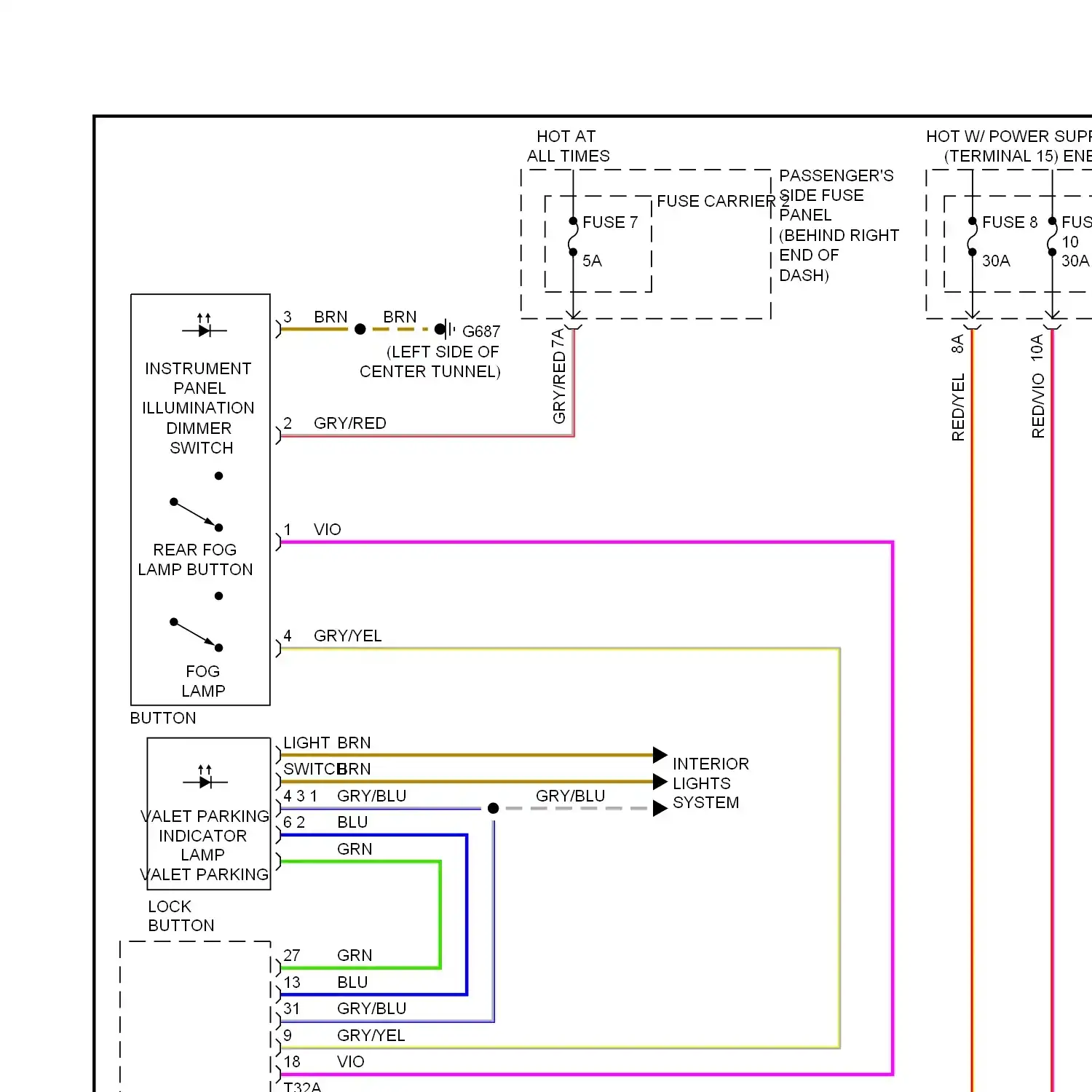
Task: Click the vertical RED/YEL wire label
Action: point(958,407)
